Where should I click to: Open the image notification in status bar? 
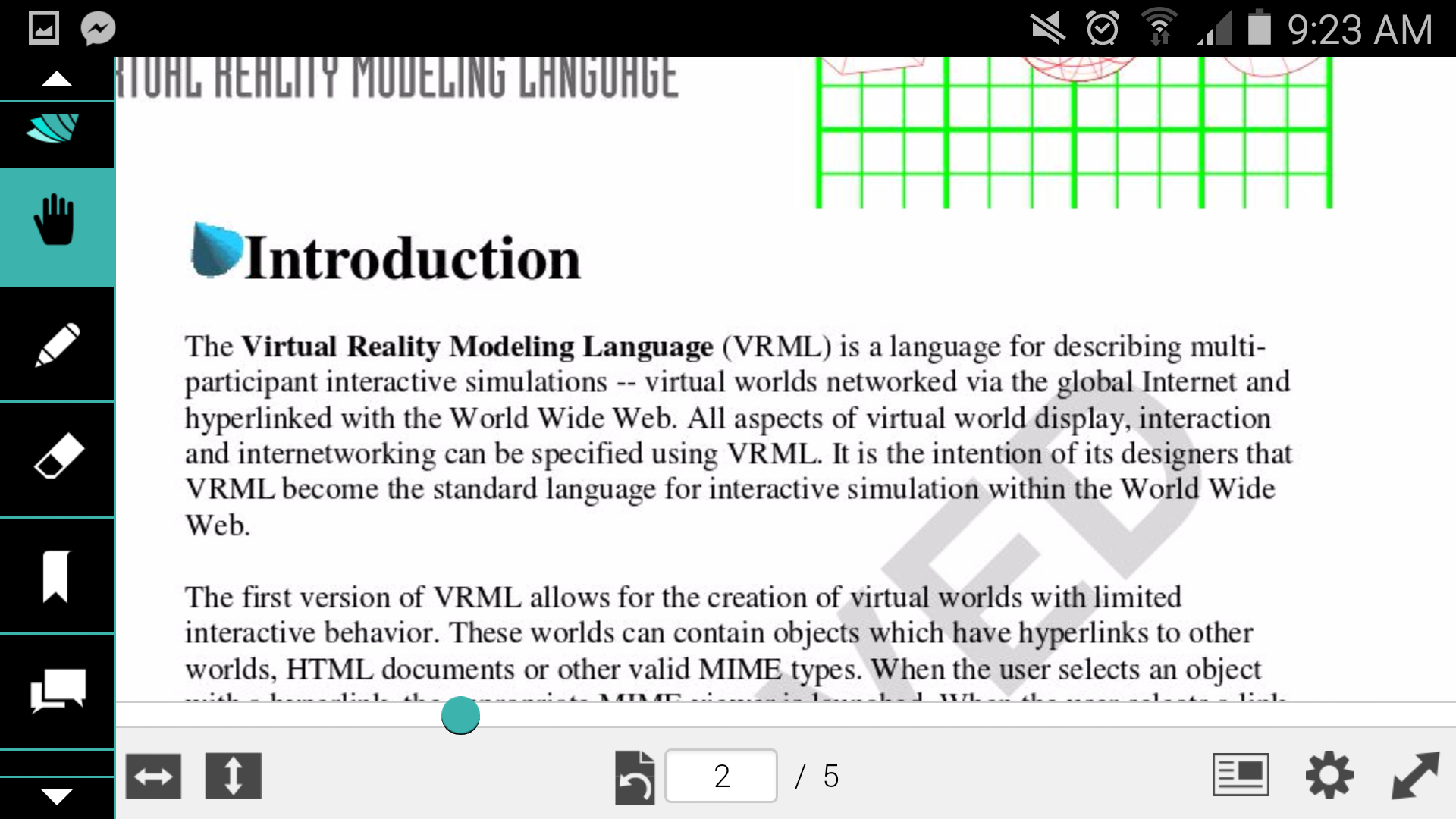coord(43,29)
